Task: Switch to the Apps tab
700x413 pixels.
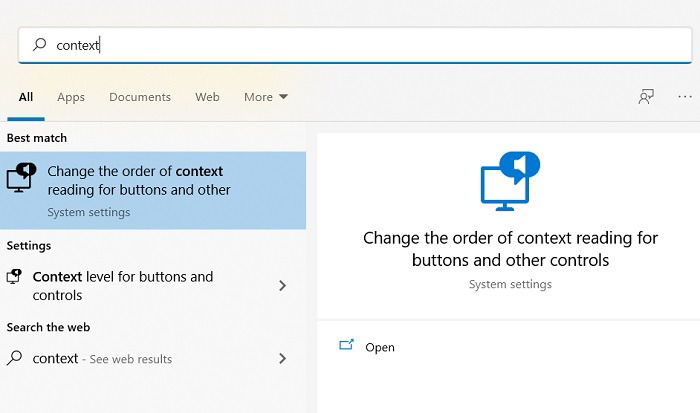Action: [71, 97]
